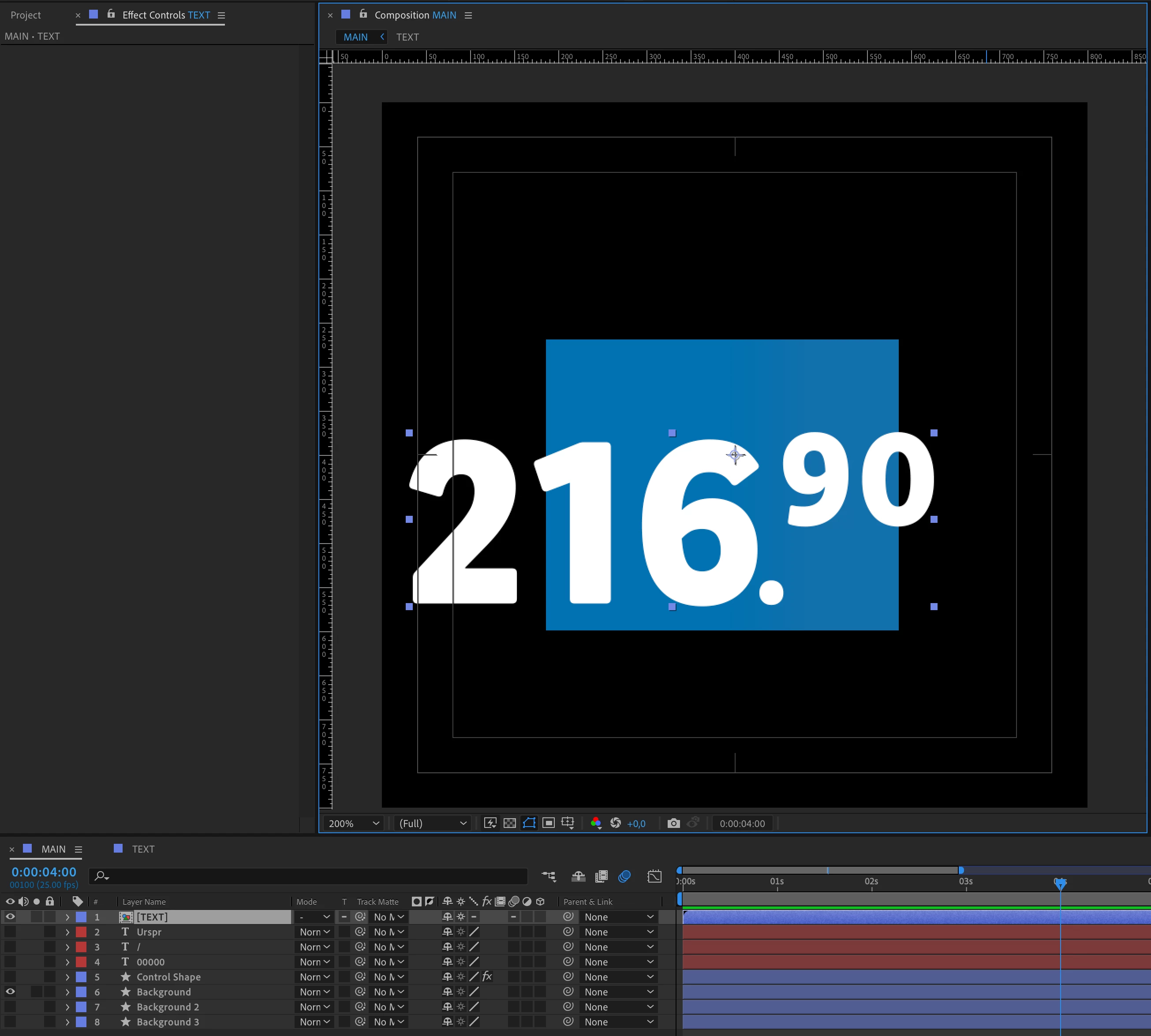Screen dimensions: 1151x1036
Task: Toggle mask and shape path visibility
Action: click(x=529, y=823)
